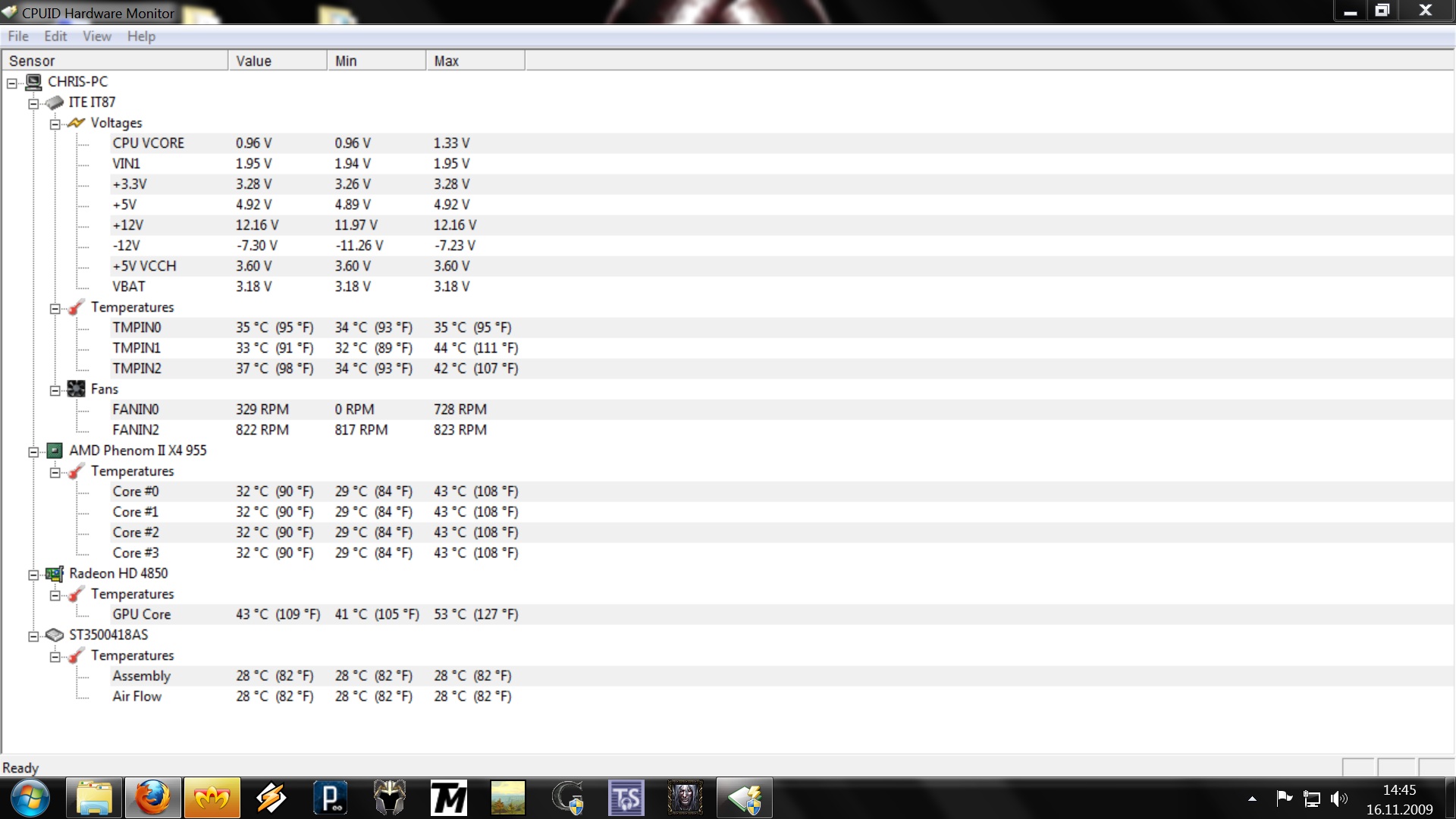The width and height of the screenshot is (1456, 819).
Task: Collapse the Voltages group
Action: pos(55,124)
